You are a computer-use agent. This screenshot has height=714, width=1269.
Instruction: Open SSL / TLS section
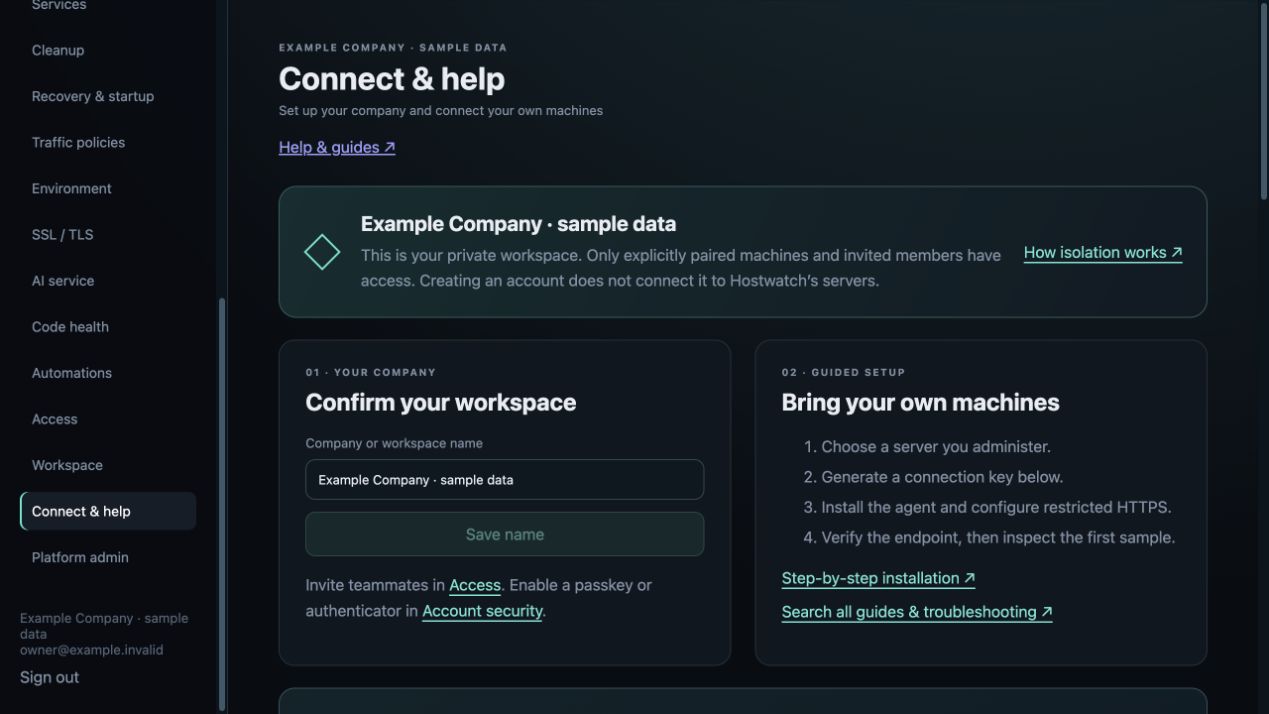click(108, 234)
